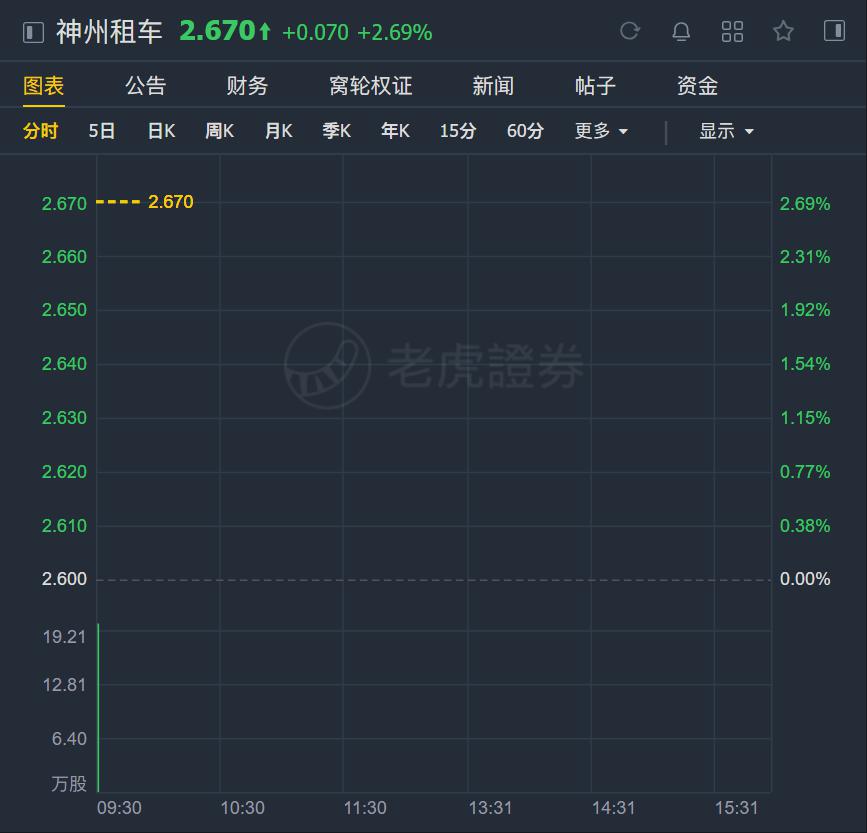
Task: Show the 日K daily candlestick chart
Action: pyautogui.click(x=161, y=131)
